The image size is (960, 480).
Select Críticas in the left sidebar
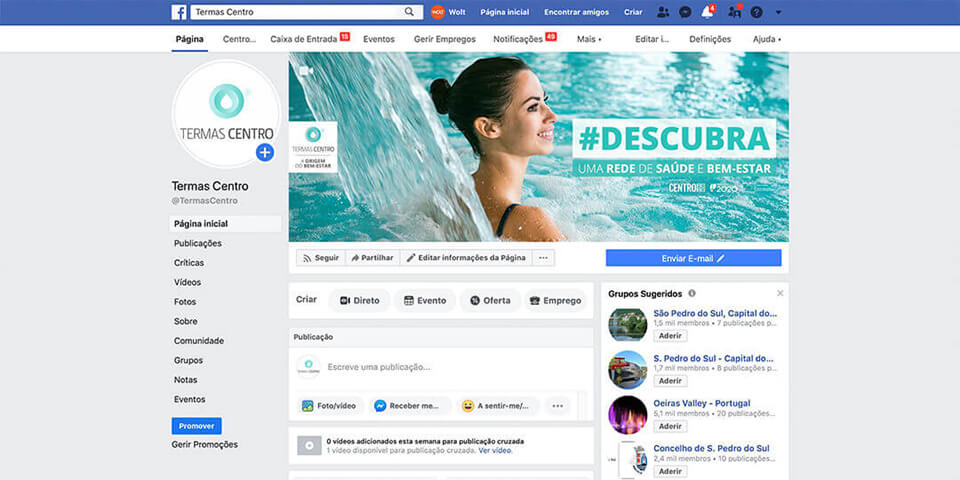pos(188,263)
